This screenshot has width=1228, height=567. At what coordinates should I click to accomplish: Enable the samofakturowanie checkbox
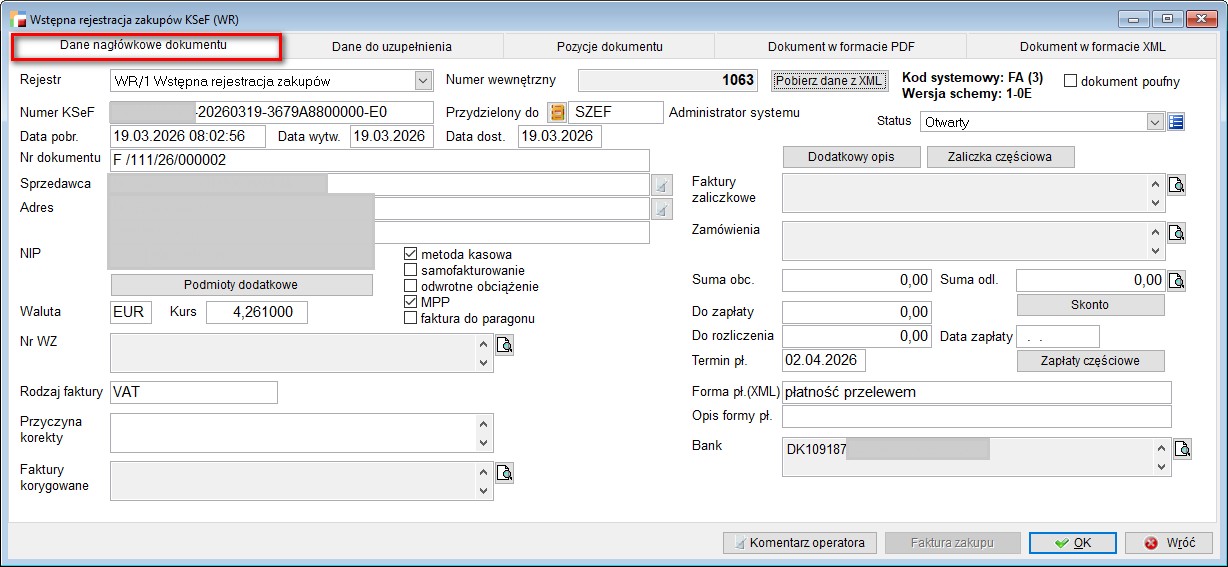pos(410,270)
